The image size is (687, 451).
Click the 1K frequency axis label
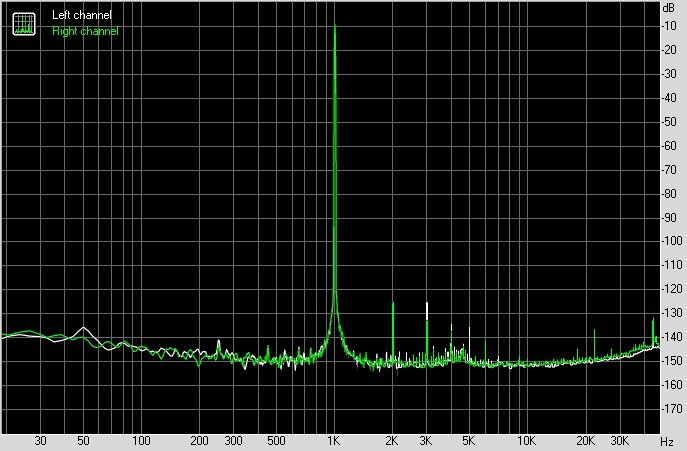(x=334, y=440)
